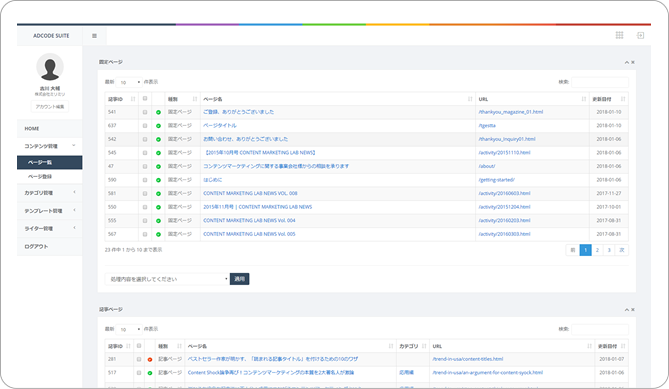Tick the select-all checkbox in 固定ページ header

[145, 99]
